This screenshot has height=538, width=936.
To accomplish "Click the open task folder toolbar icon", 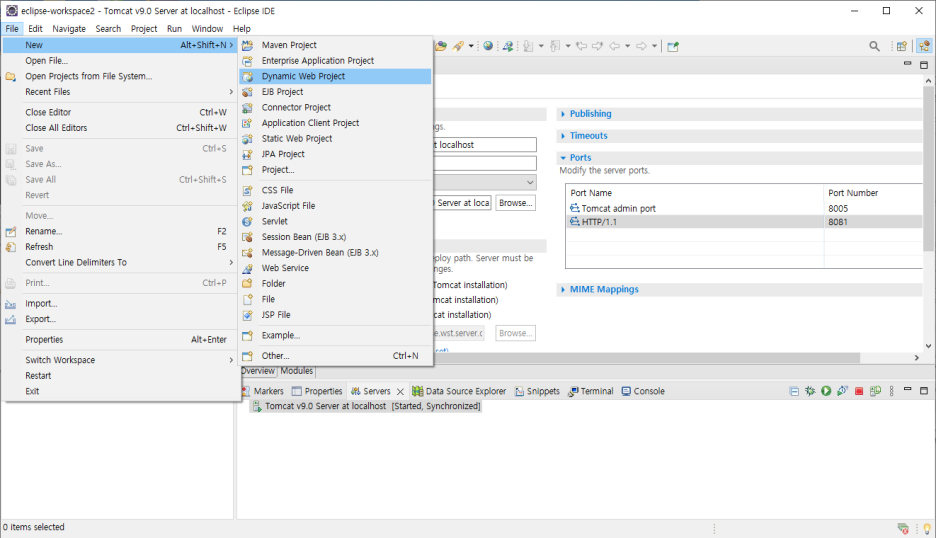I will pos(441,46).
